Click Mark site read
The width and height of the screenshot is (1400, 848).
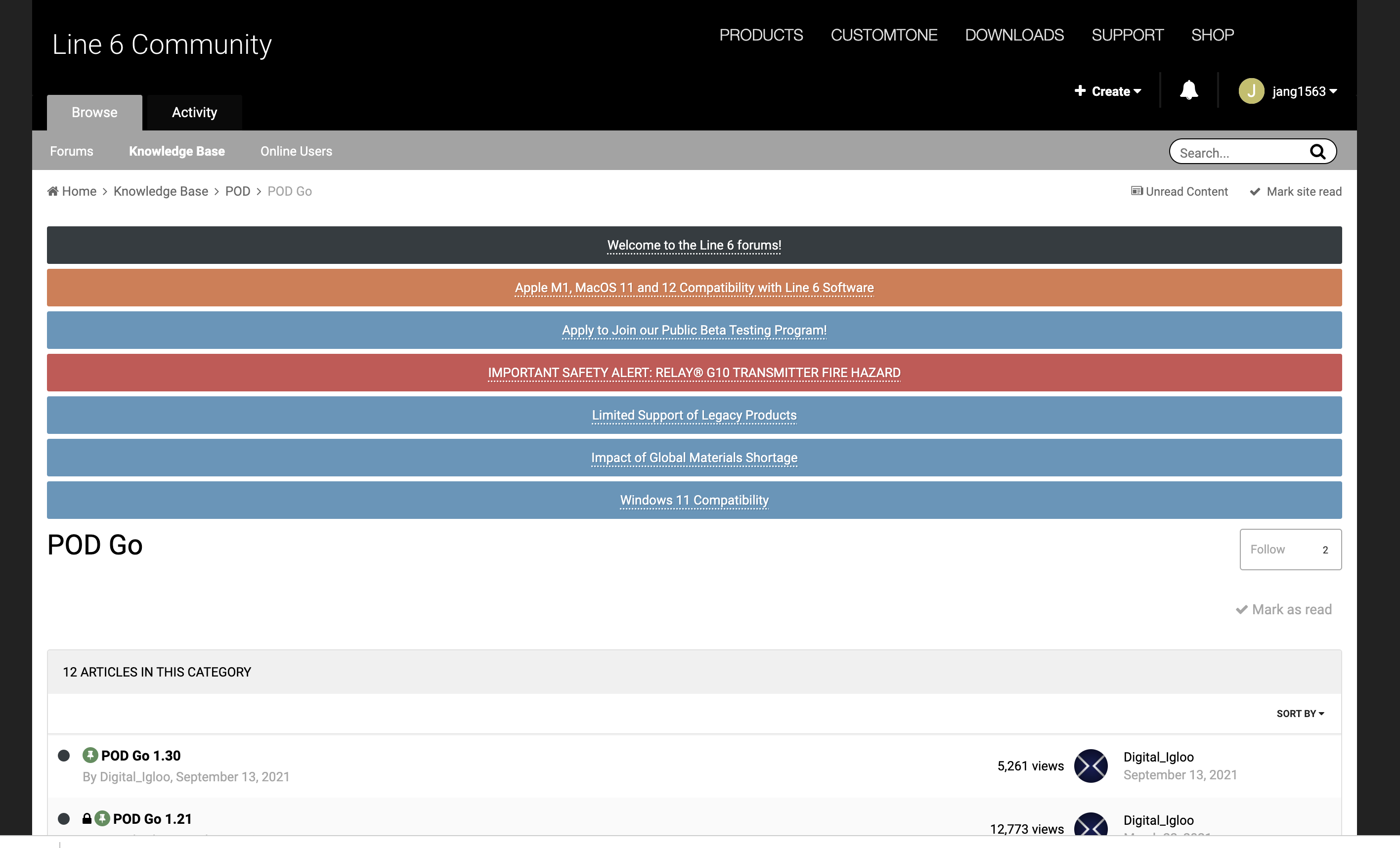[1296, 191]
